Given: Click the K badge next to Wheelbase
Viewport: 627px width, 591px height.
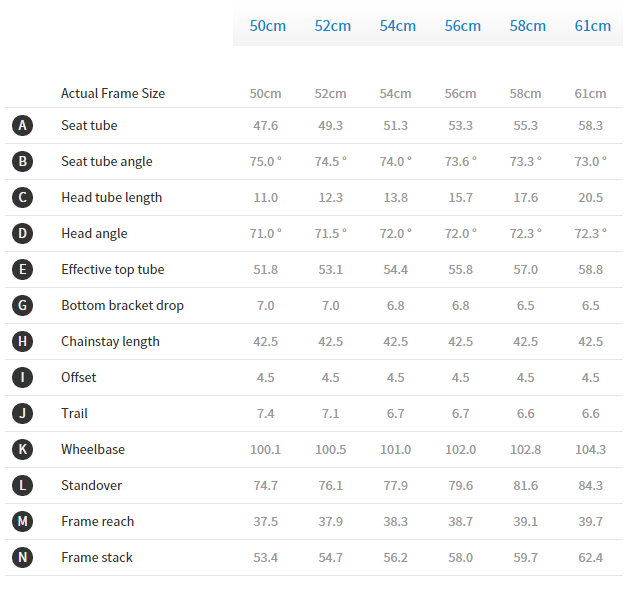Looking at the screenshot, I should click(x=23, y=450).
